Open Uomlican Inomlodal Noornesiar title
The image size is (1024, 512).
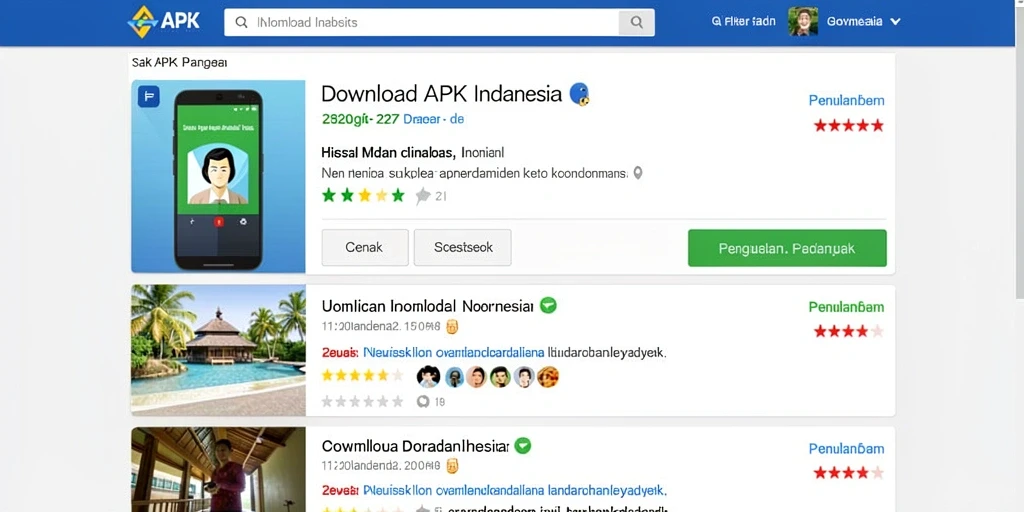[427, 306]
